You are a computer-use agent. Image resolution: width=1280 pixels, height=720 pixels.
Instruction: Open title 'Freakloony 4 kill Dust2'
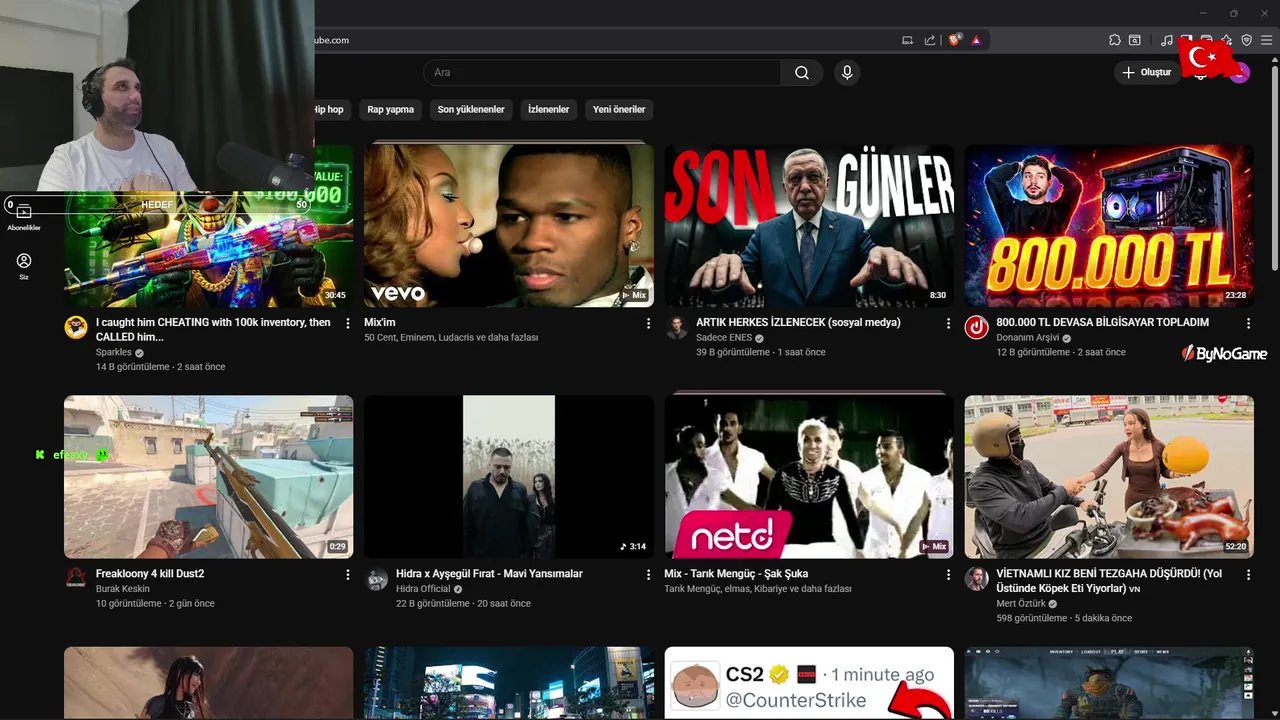[150, 573]
